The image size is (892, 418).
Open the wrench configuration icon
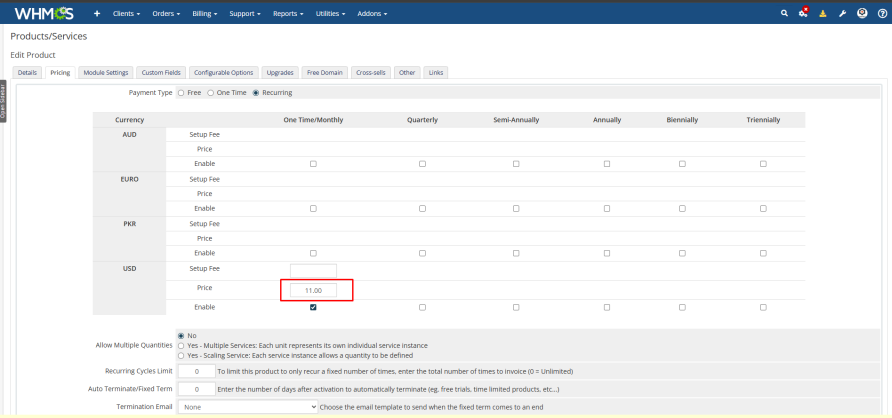842,14
